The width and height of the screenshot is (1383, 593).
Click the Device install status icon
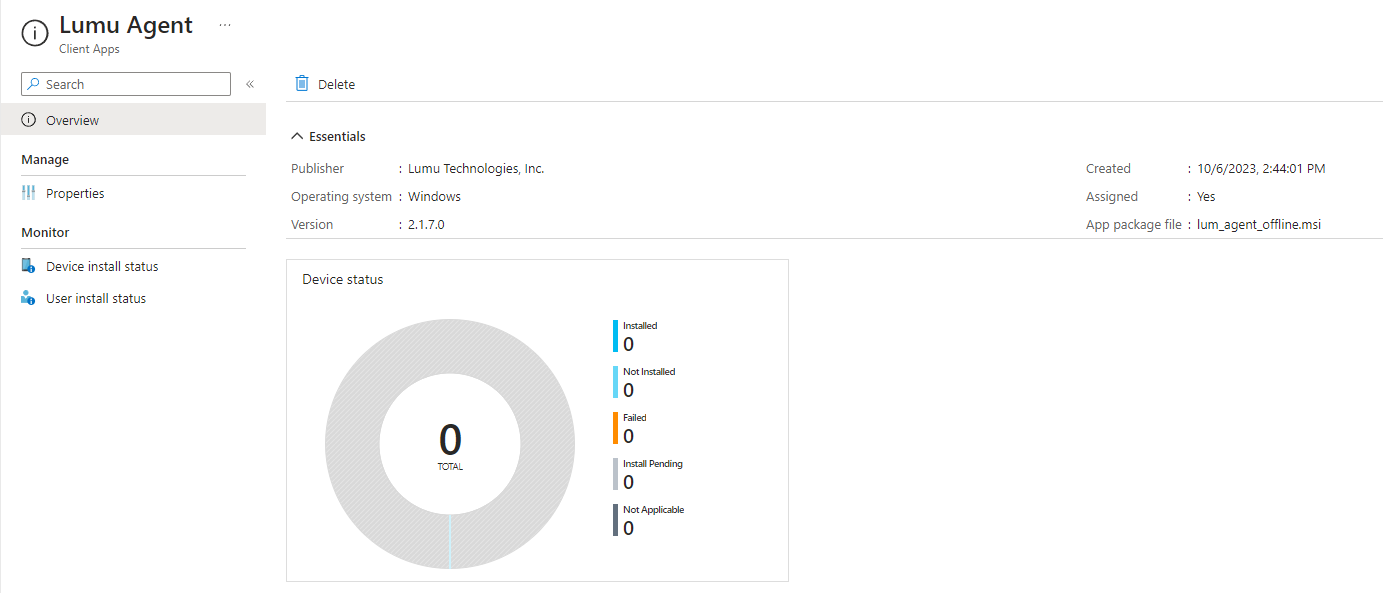(x=28, y=266)
